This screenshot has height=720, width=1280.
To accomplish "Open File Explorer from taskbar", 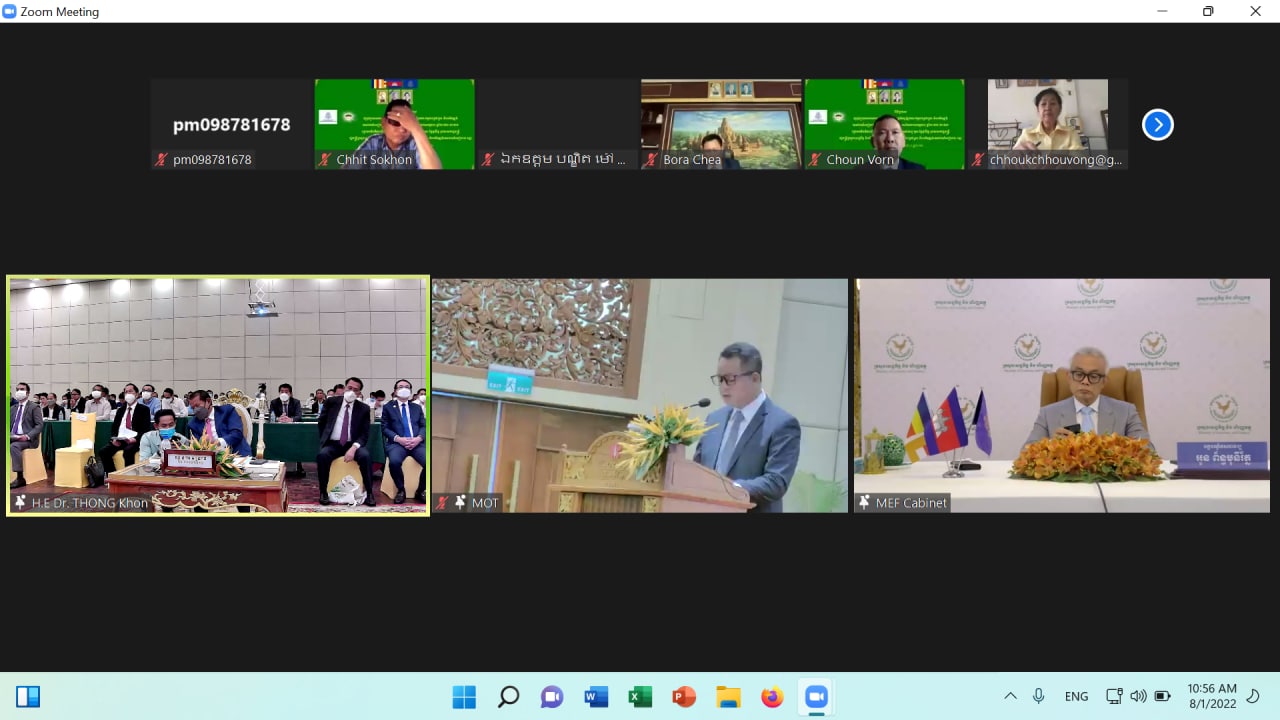I will [728, 697].
